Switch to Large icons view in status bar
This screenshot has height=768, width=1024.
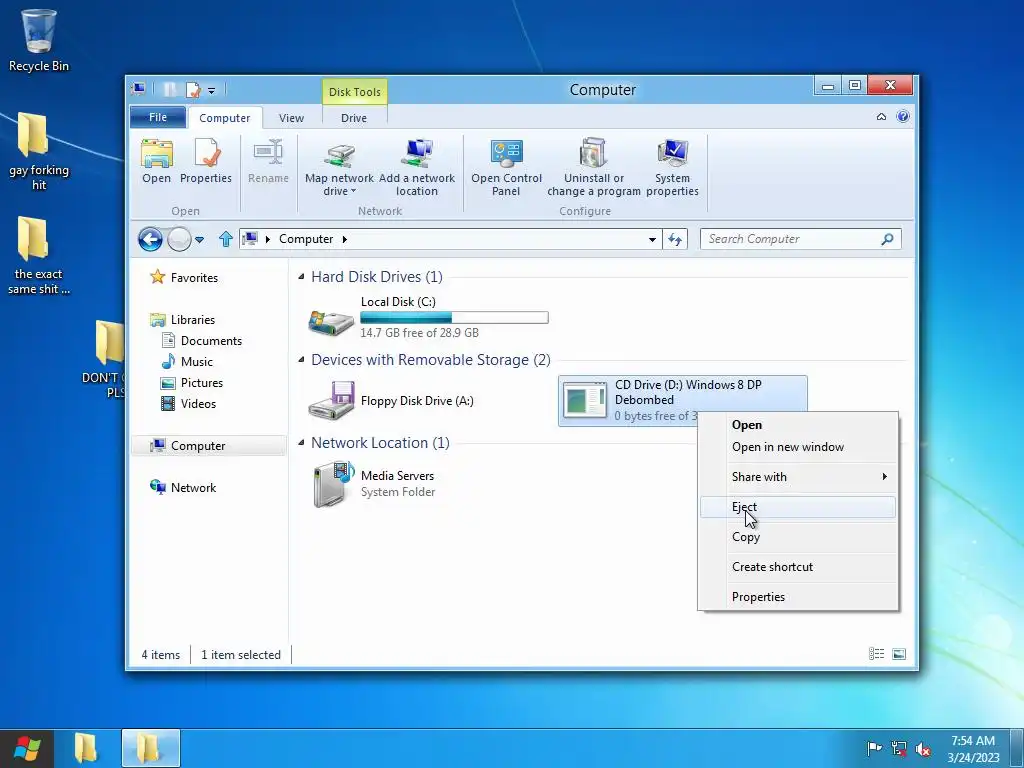(899, 654)
